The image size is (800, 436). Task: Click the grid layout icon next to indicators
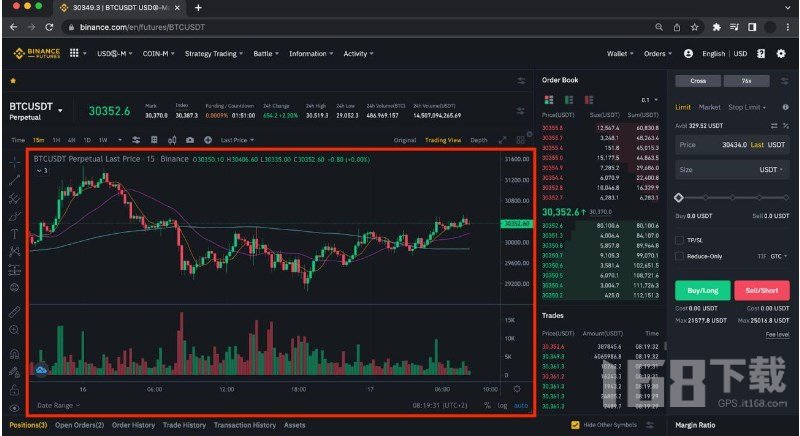[x=154, y=140]
